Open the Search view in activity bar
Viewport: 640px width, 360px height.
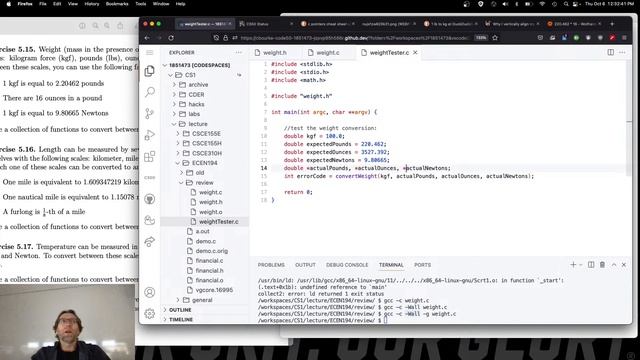[x=150, y=92]
